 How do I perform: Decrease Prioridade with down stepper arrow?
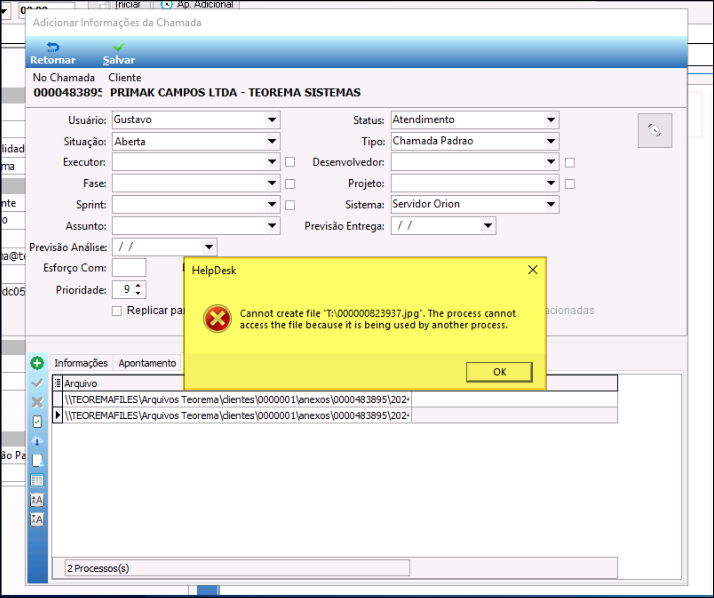[x=138, y=293]
